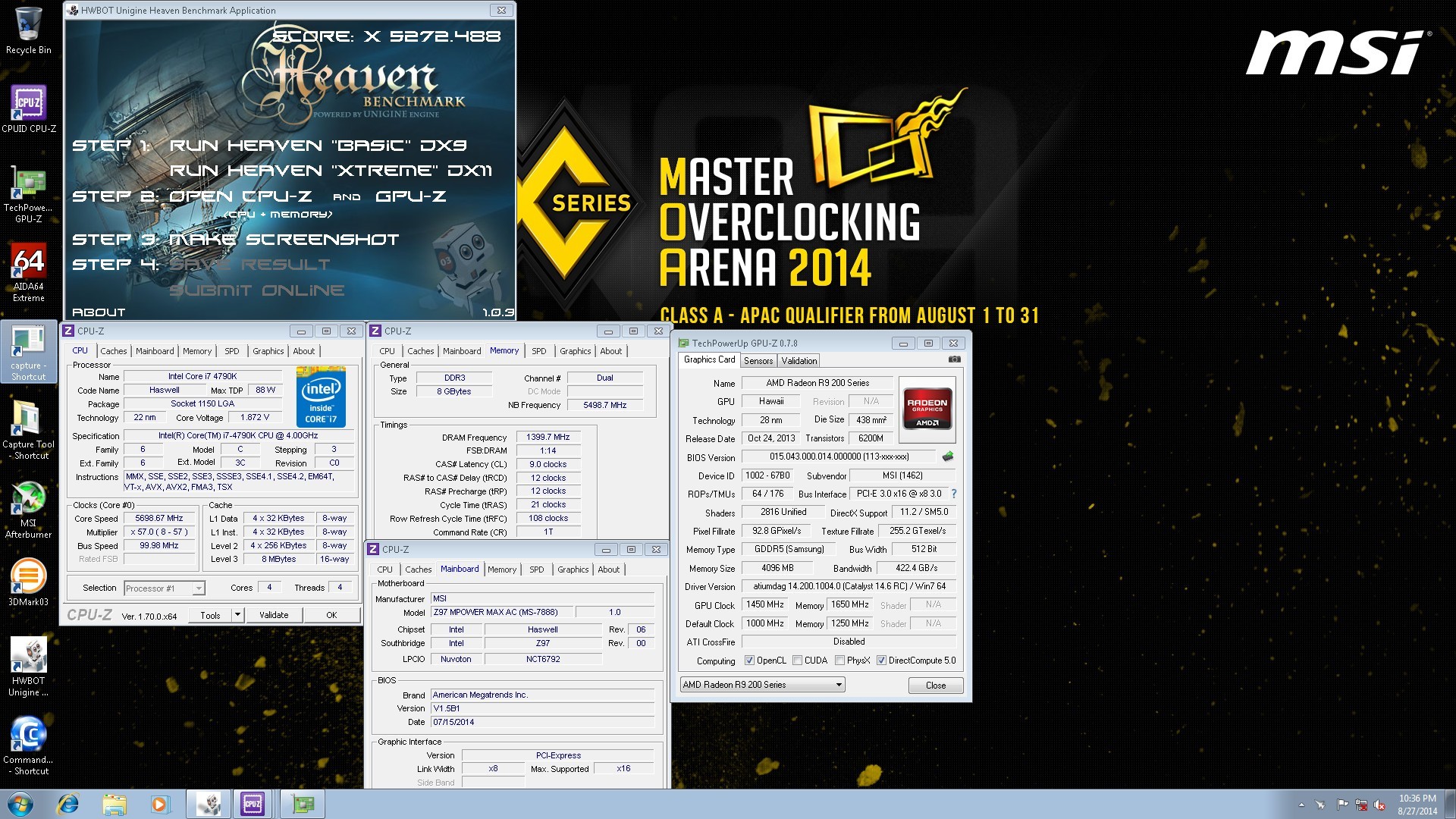Image resolution: width=1456 pixels, height=819 pixels.
Task: Open AIDA64 Extreme desktop shortcut
Action: [x=28, y=273]
